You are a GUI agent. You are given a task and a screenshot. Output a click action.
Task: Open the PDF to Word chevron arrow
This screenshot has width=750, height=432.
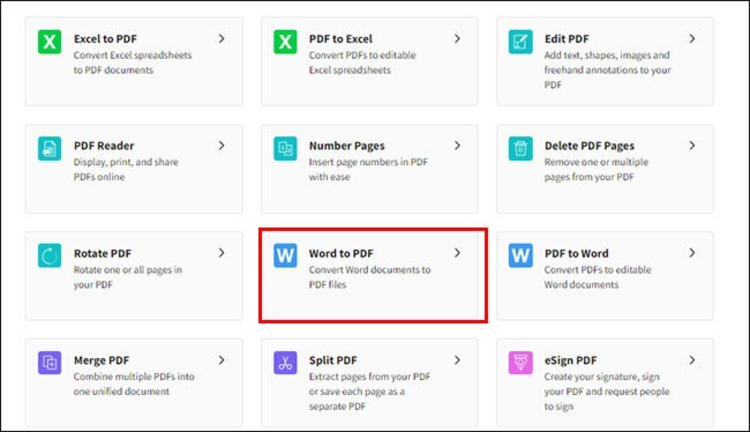click(x=692, y=253)
